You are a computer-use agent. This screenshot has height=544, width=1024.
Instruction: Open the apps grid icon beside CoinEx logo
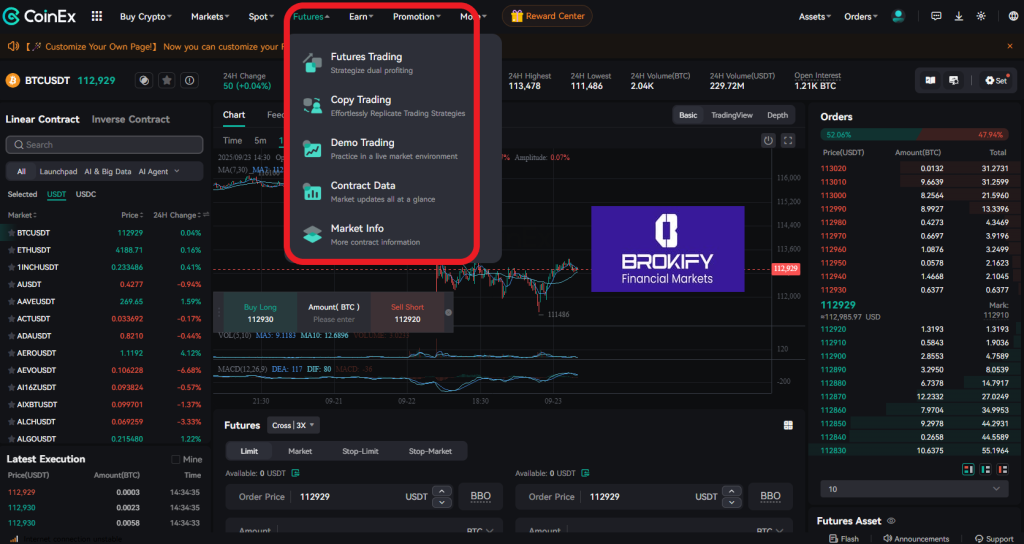click(96, 17)
